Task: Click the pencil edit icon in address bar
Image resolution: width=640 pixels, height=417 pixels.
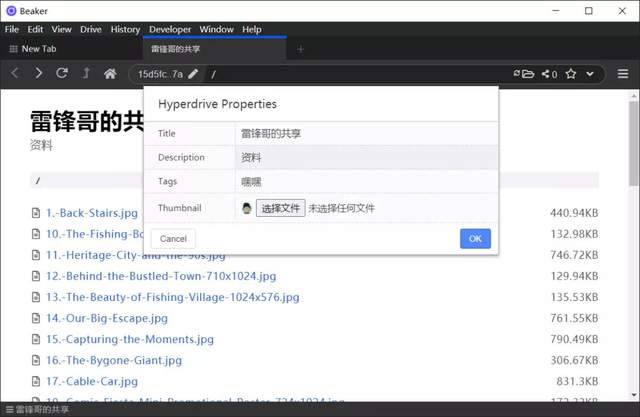Action: pyautogui.click(x=193, y=74)
